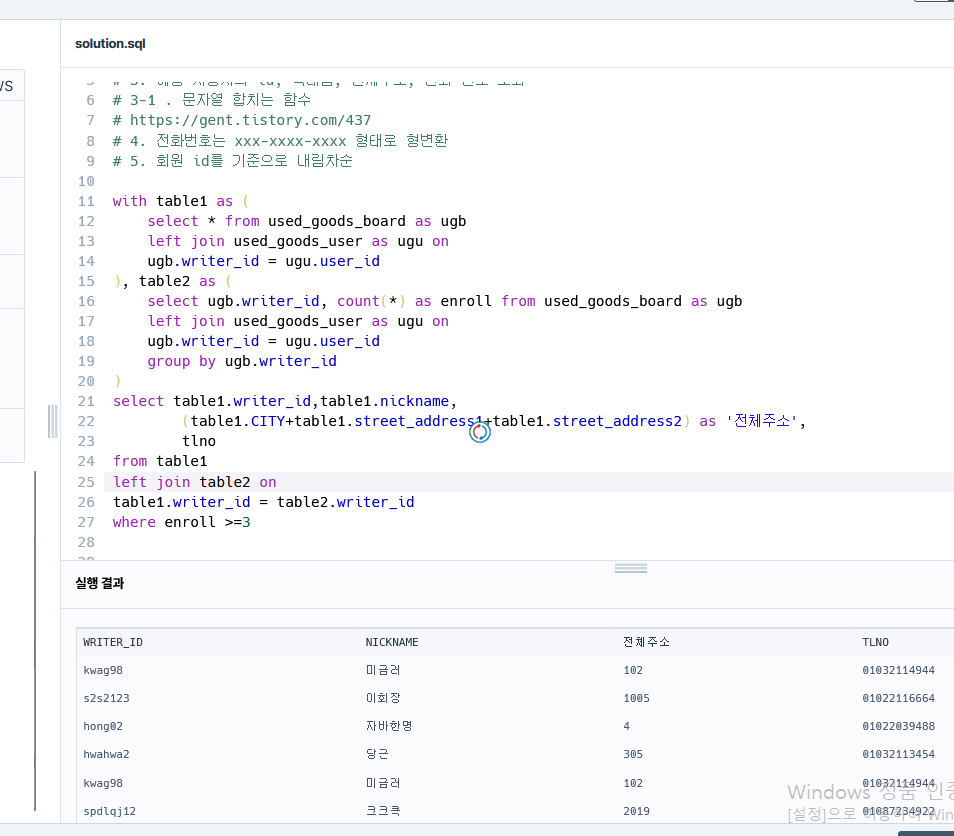Place cursor on where enroll >=3 line

[181, 522]
